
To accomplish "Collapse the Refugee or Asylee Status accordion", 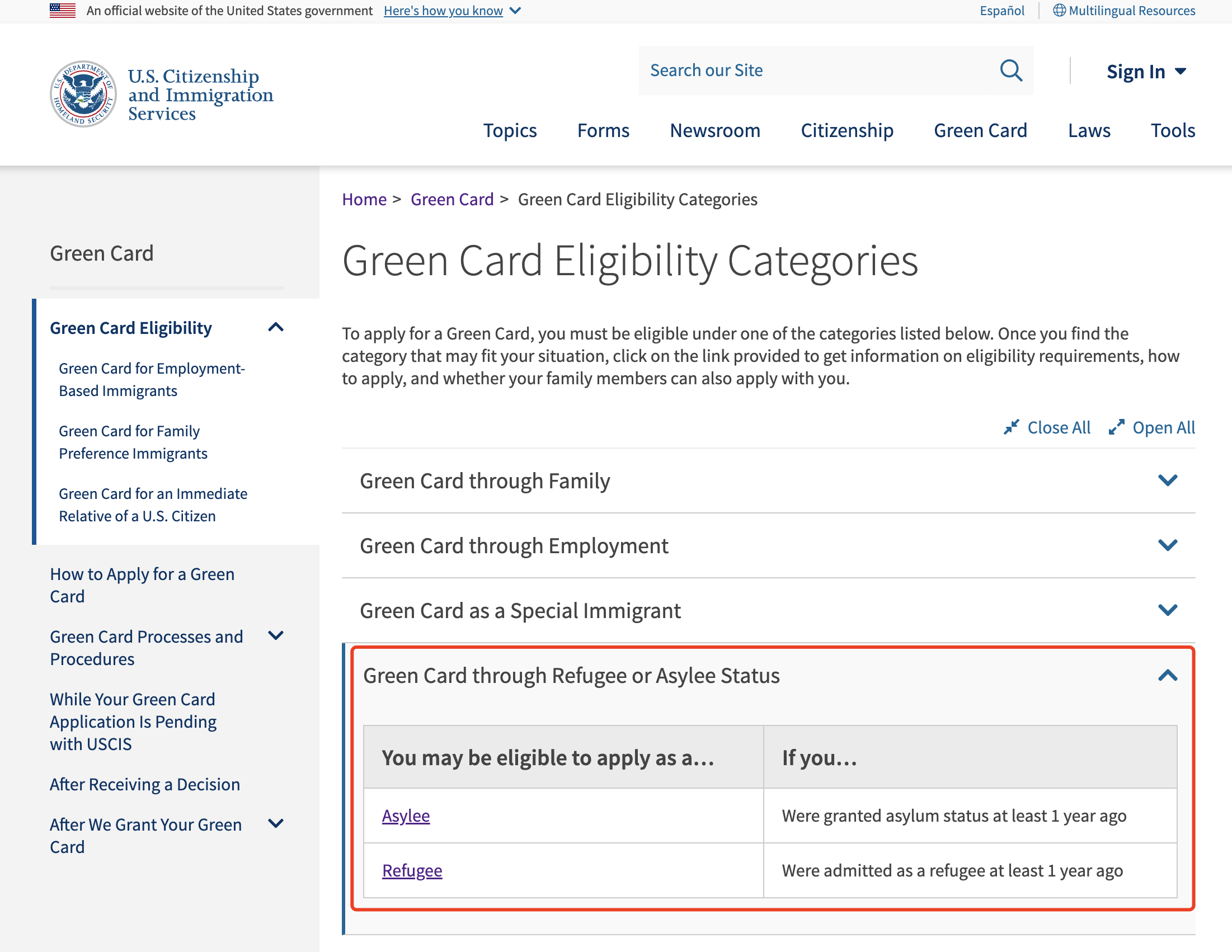I will (770, 676).
